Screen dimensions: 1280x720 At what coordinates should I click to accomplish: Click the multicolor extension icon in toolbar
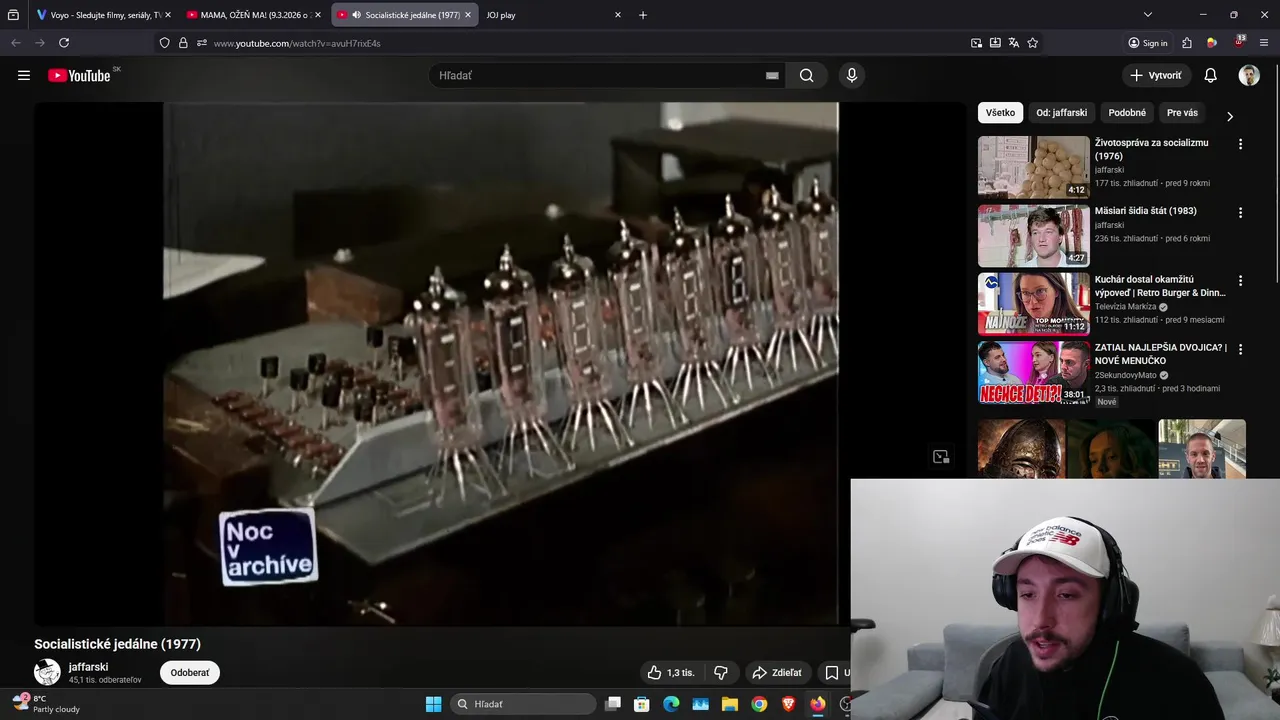(x=1212, y=43)
